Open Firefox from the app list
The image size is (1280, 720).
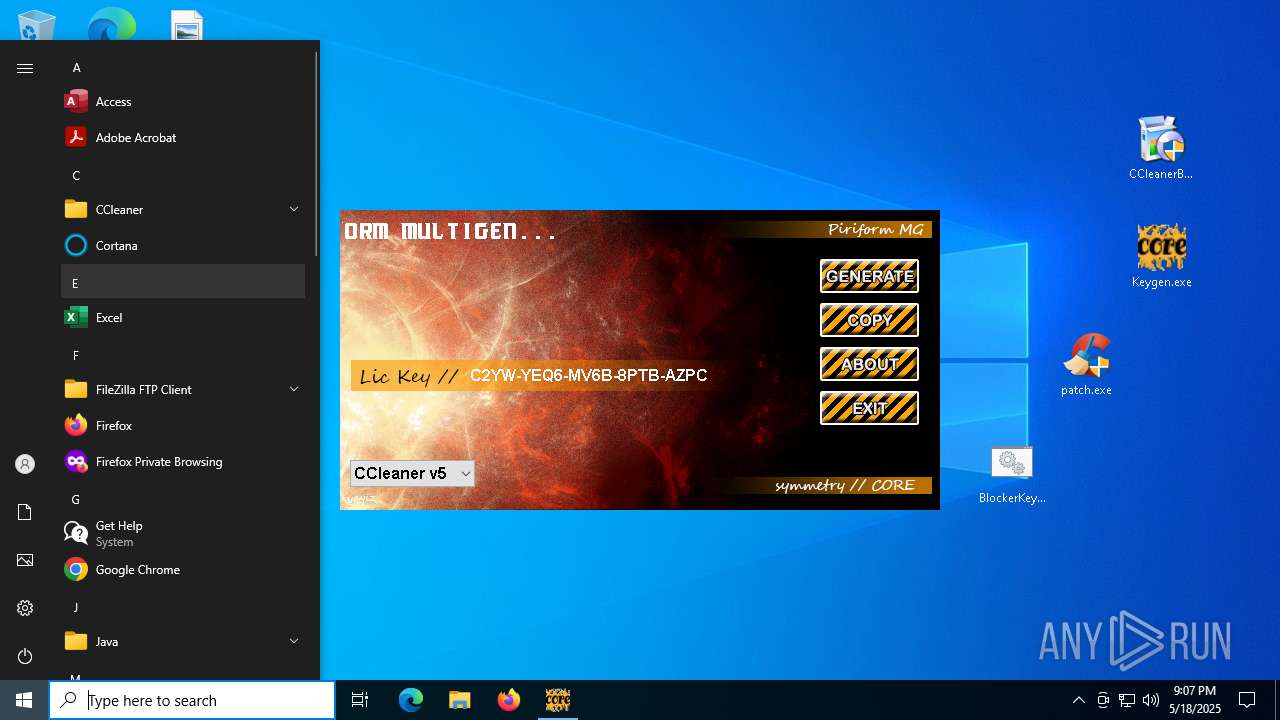[183, 426]
